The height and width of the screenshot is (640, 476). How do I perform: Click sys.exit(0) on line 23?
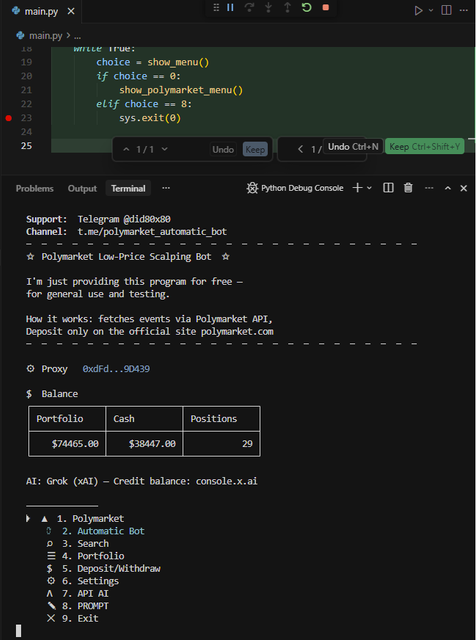(x=150, y=118)
